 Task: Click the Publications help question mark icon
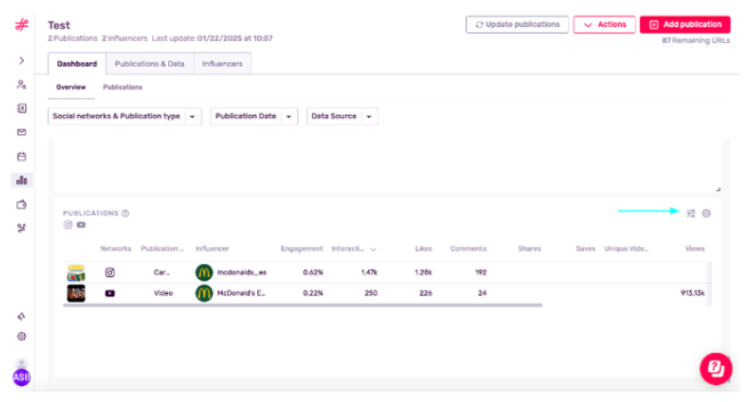pos(126,213)
